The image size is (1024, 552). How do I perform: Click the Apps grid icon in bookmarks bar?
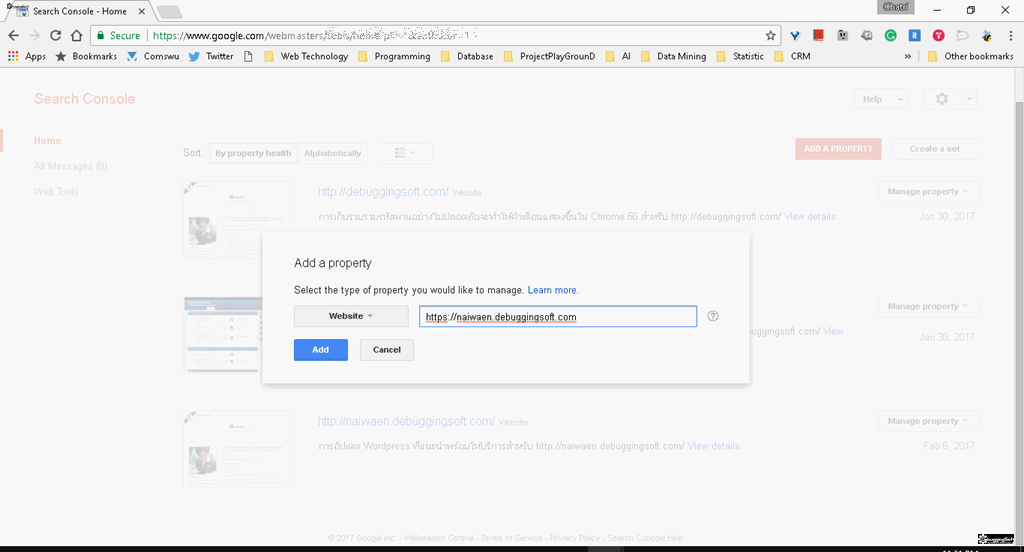pos(13,56)
